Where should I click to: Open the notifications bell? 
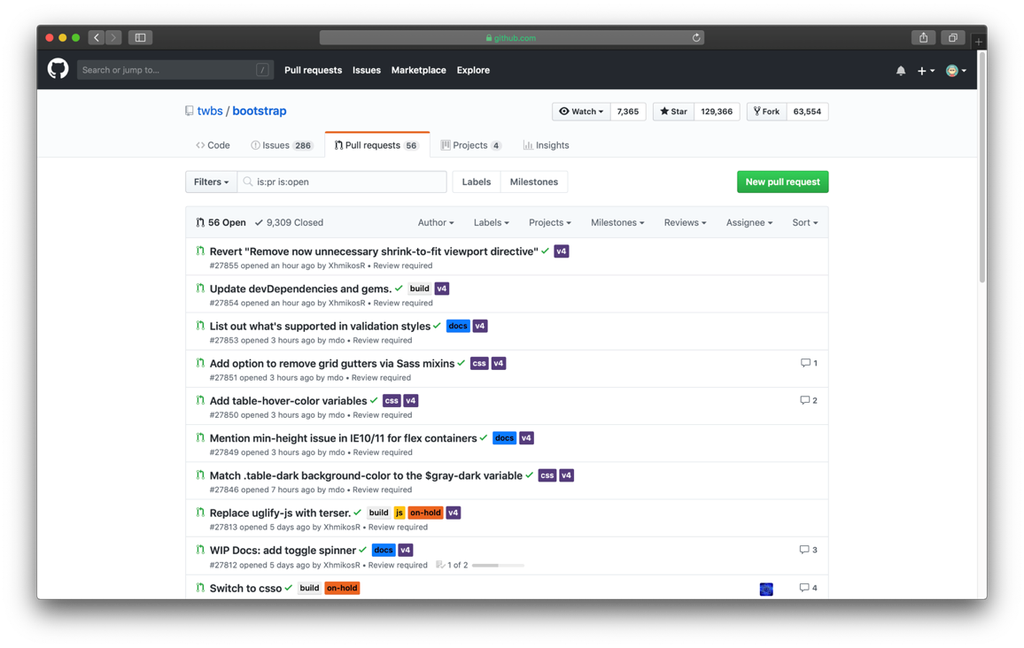pos(901,71)
